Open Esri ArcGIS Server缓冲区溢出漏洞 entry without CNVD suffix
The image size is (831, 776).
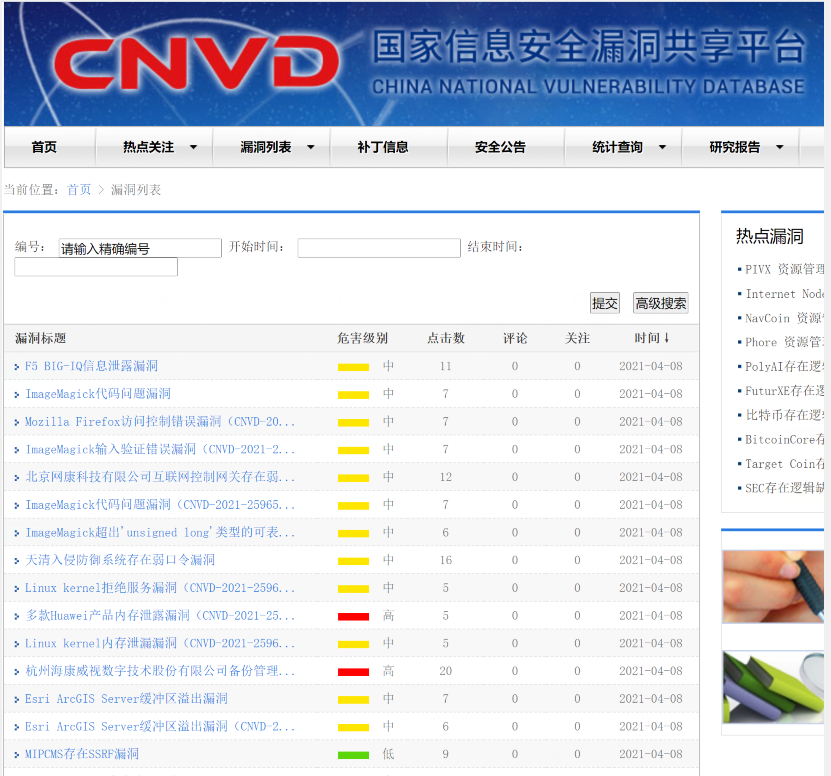pos(126,699)
